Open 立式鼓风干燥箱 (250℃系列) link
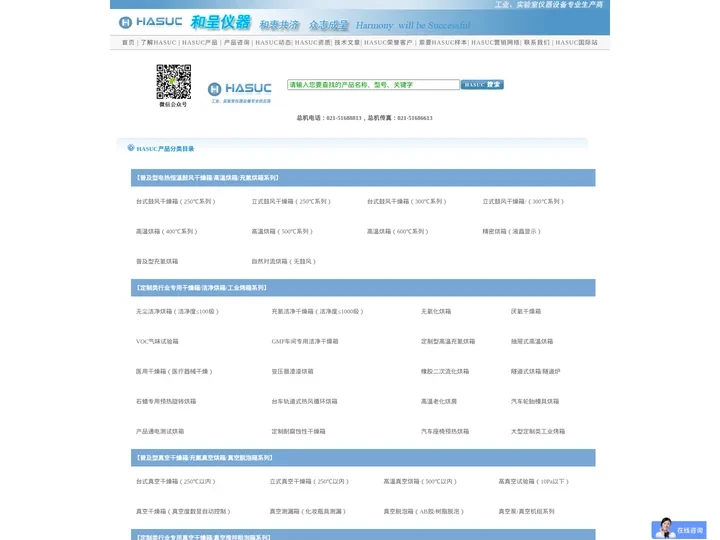The height and width of the screenshot is (540, 720). click(291, 201)
